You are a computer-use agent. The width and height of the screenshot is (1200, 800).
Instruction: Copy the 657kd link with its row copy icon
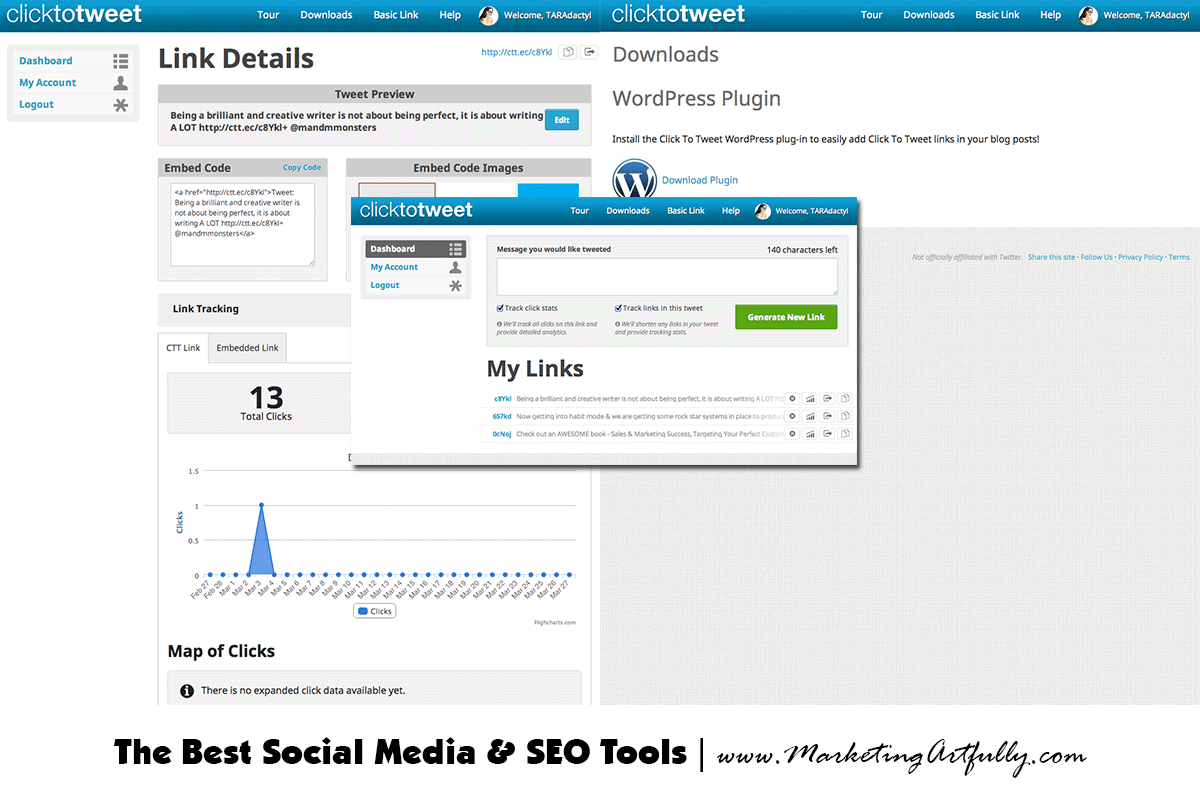(x=845, y=416)
